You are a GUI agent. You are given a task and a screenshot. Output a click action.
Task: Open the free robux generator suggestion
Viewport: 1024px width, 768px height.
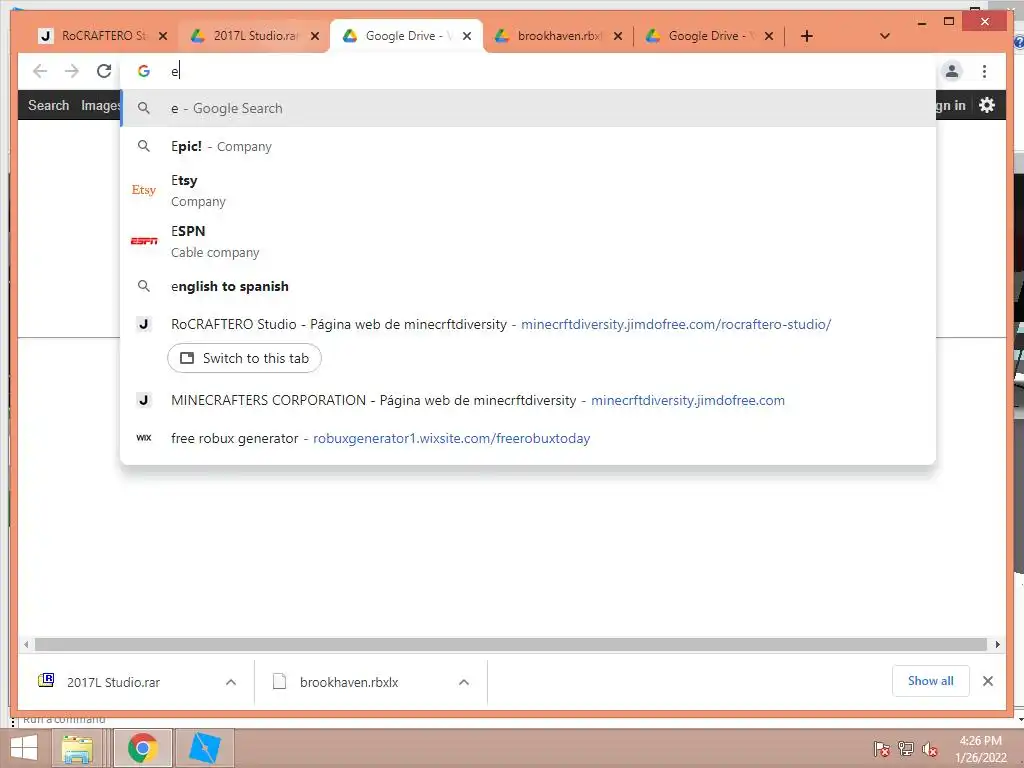[528, 438]
